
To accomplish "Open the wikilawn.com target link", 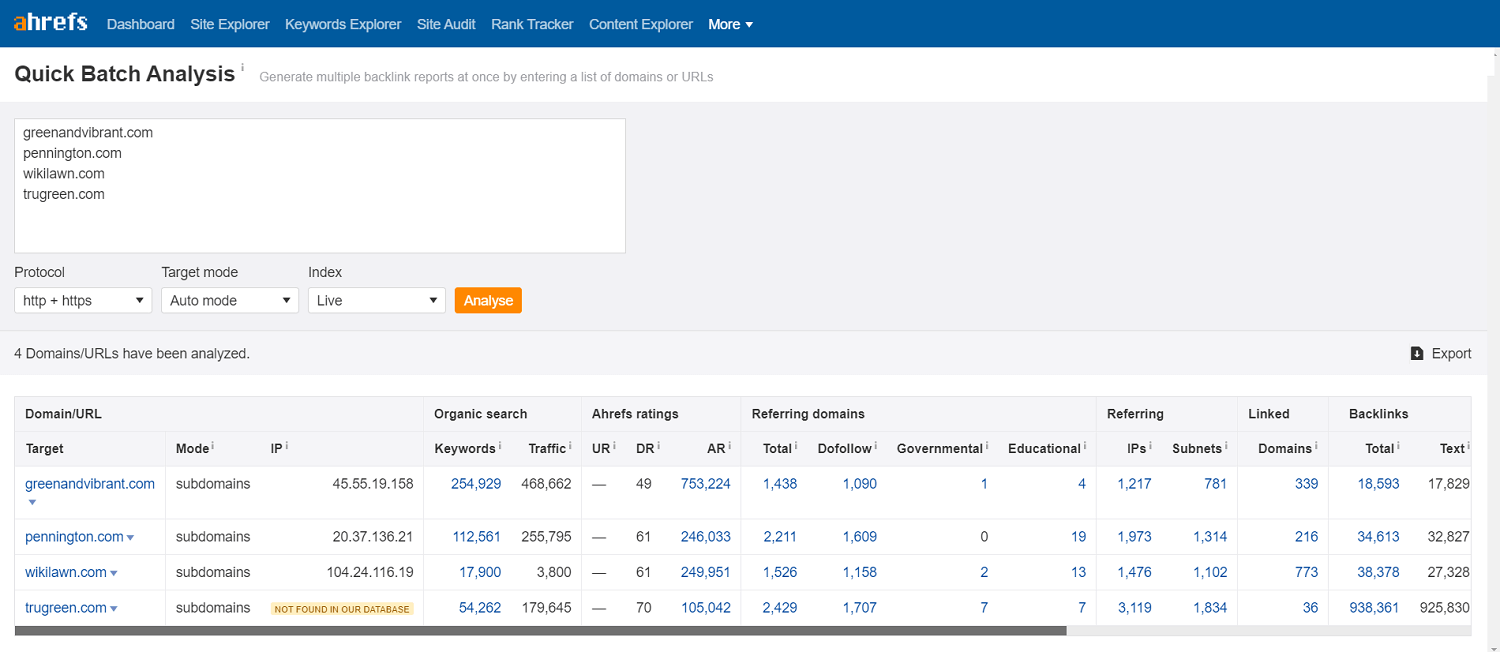I will pyautogui.click(x=66, y=573).
